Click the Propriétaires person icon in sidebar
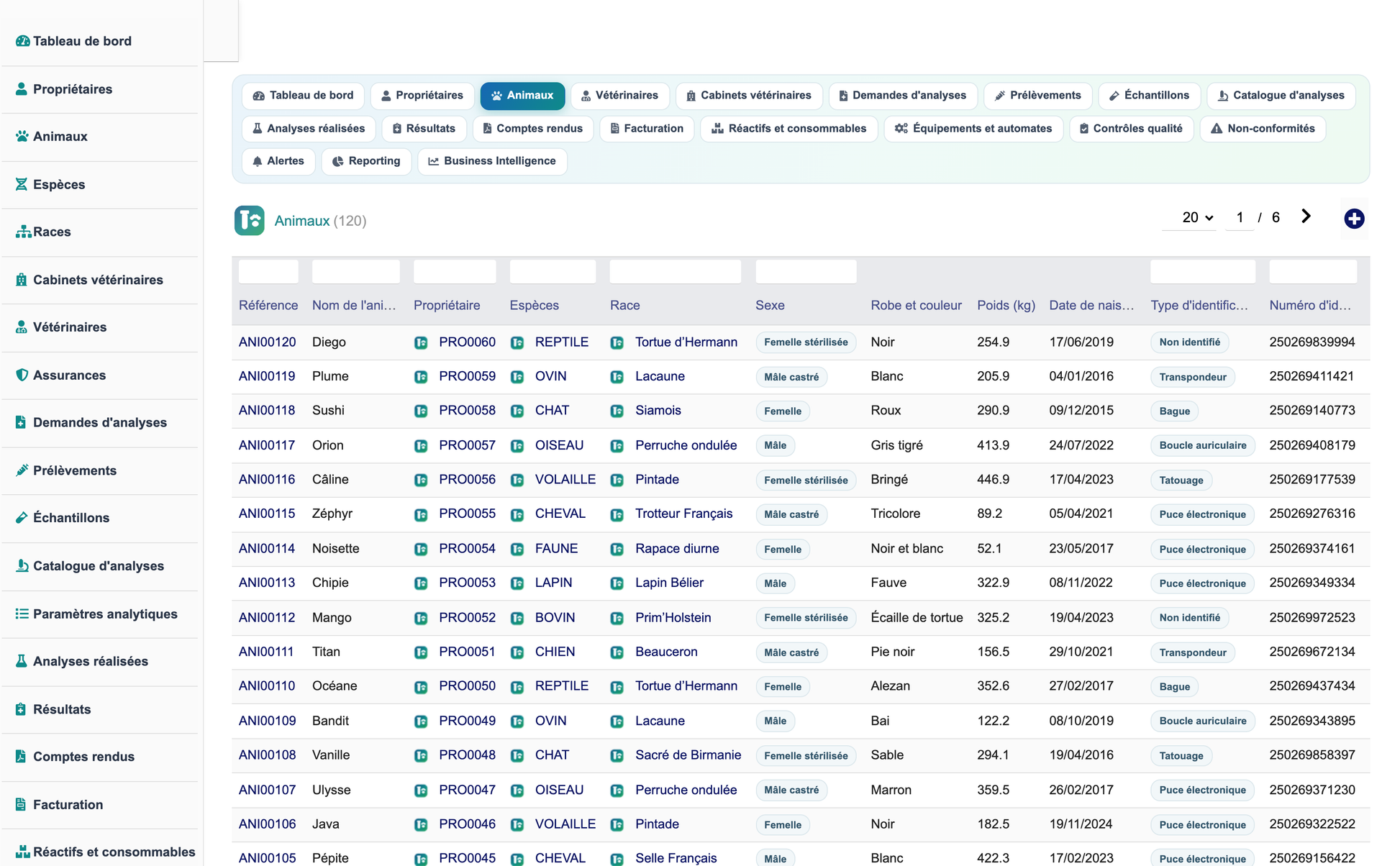The height and width of the screenshot is (866, 1400). click(x=22, y=89)
